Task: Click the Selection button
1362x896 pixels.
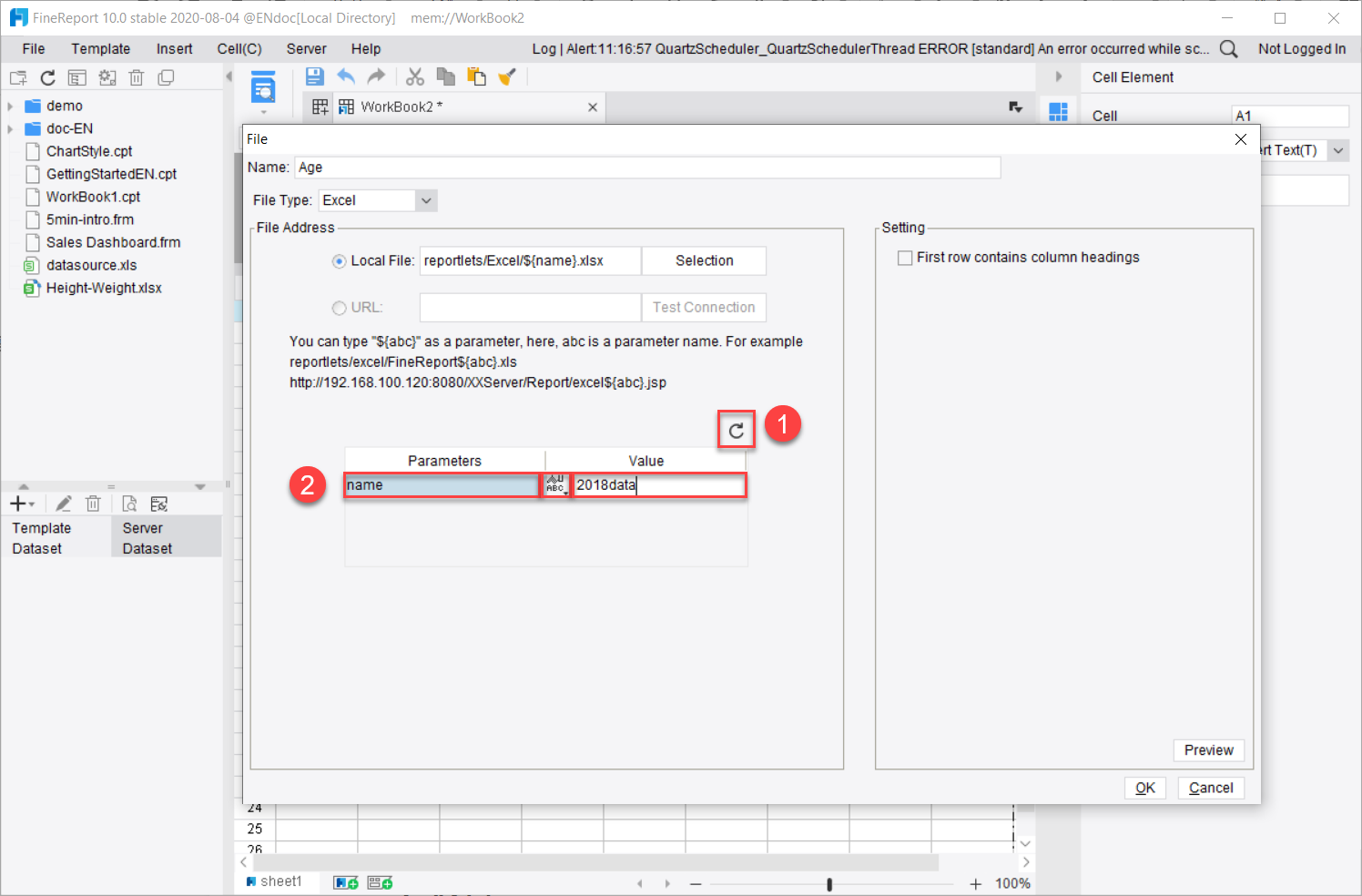Action: click(704, 260)
